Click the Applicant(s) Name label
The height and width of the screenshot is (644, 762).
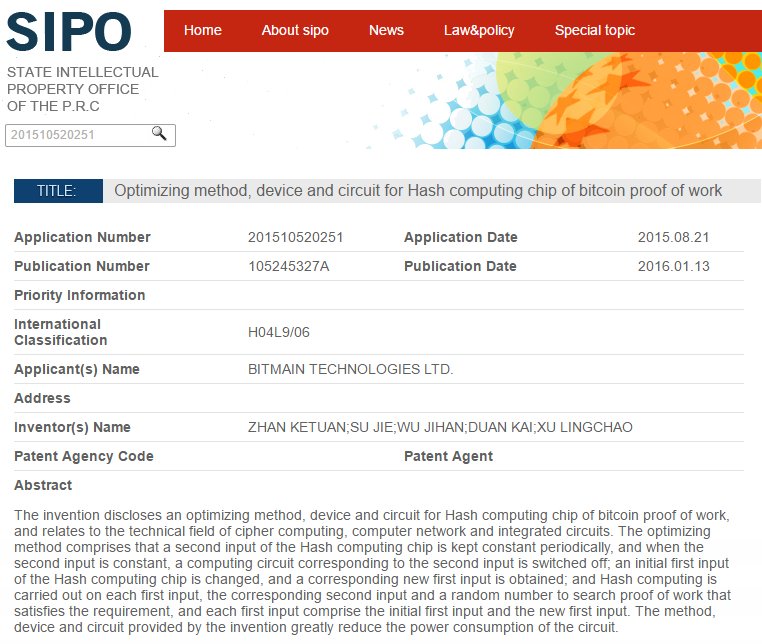(x=77, y=369)
